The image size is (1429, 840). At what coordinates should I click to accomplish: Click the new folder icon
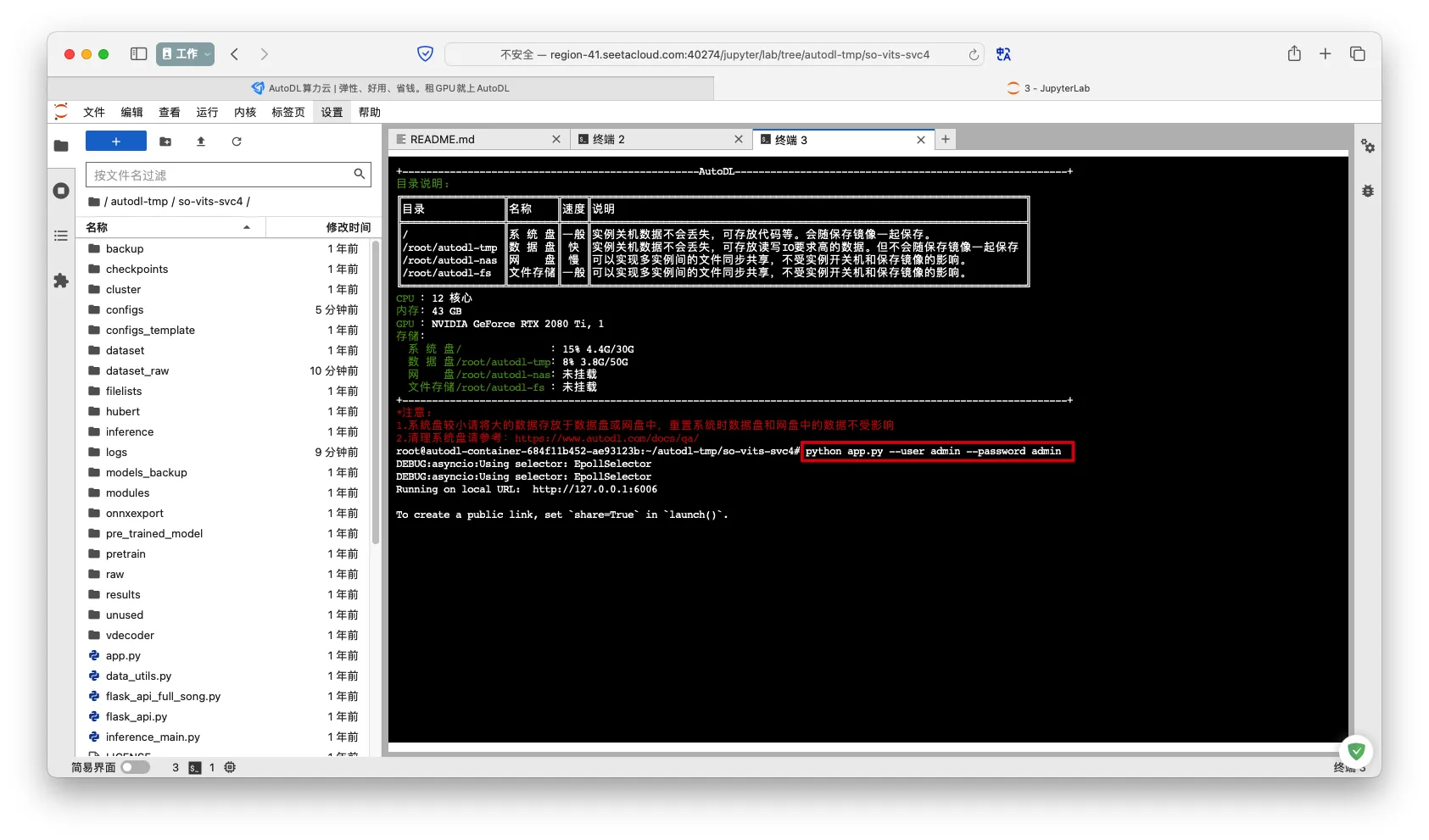click(x=165, y=142)
